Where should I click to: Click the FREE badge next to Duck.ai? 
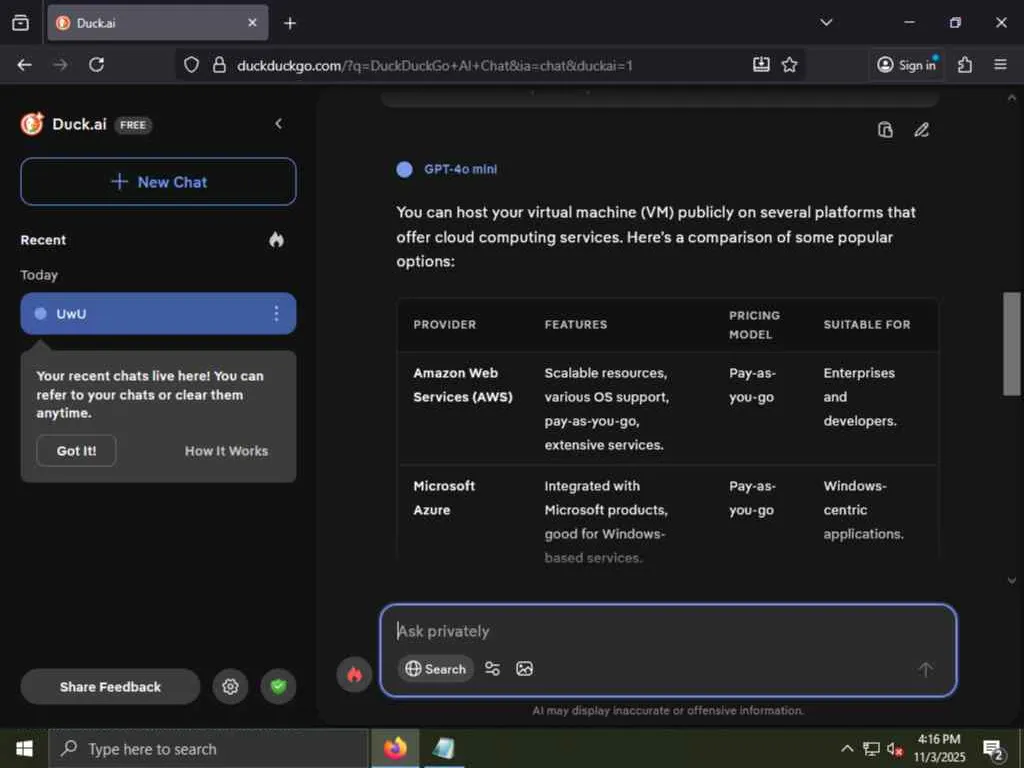coord(133,125)
